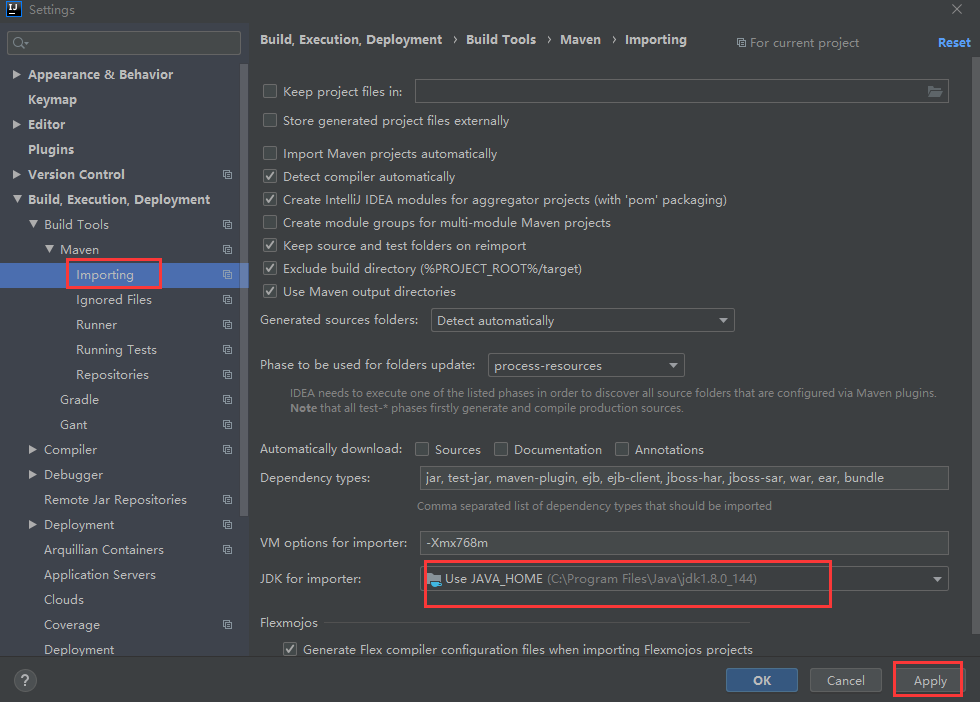The image size is (980, 702).
Task: Toggle Create IntelliJ IDEA modules for aggregator projects
Action: coord(270,199)
